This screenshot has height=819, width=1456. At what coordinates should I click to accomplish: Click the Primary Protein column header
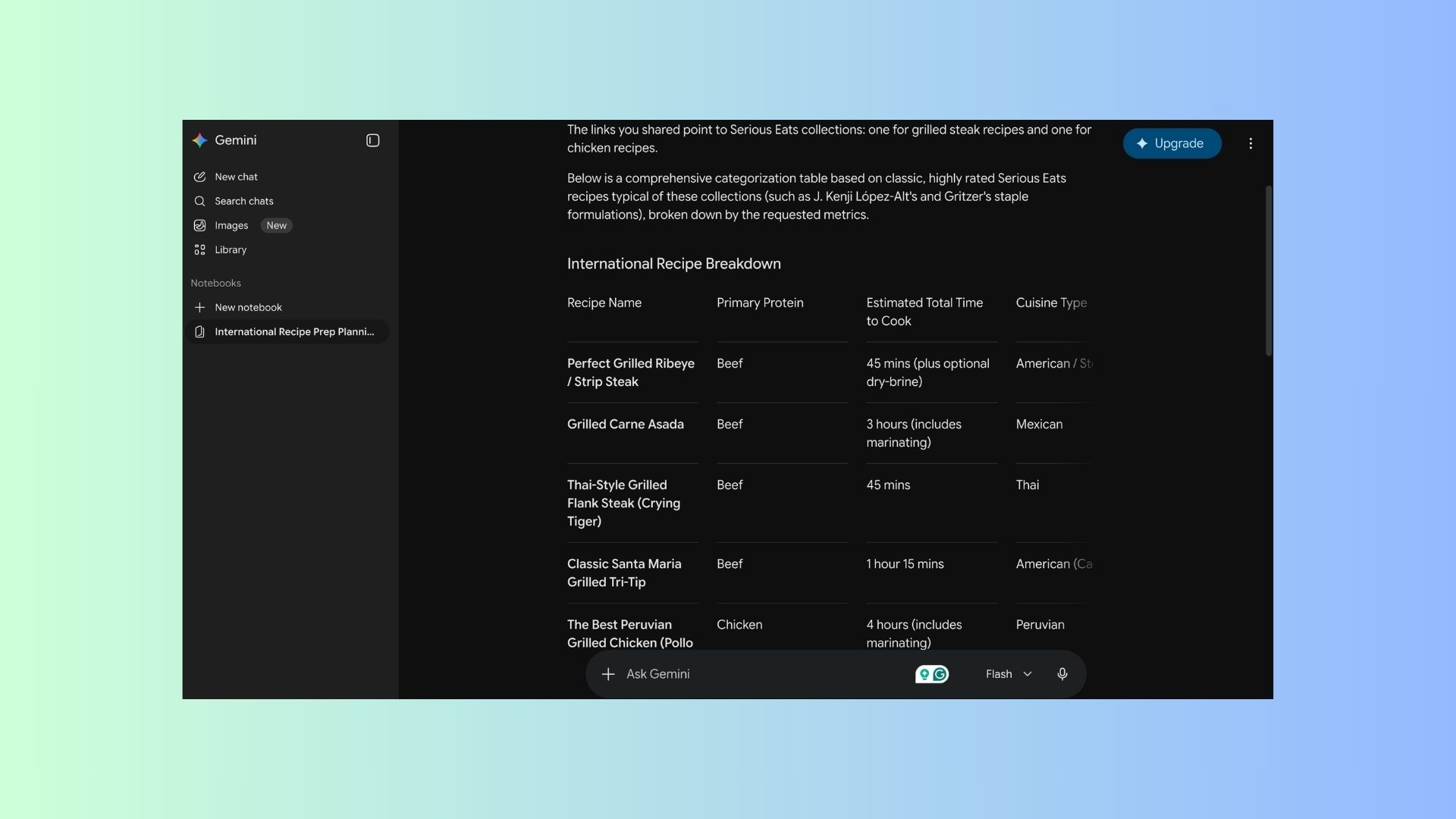click(x=760, y=303)
